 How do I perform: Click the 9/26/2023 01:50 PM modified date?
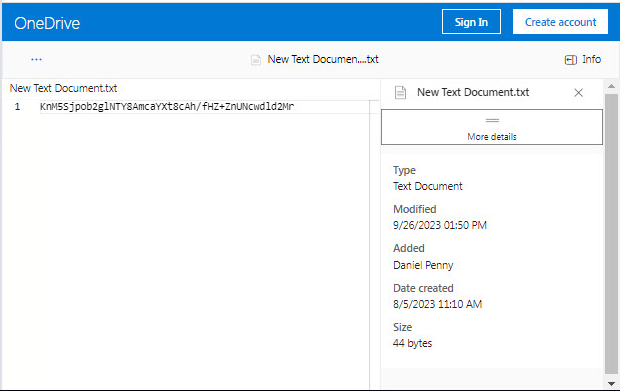(x=440, y=225)
